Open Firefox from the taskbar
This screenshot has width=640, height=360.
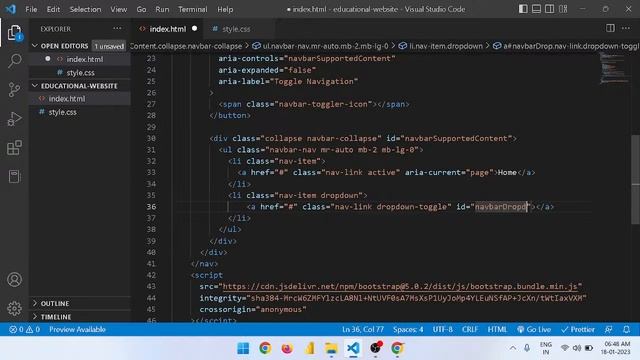287,348
